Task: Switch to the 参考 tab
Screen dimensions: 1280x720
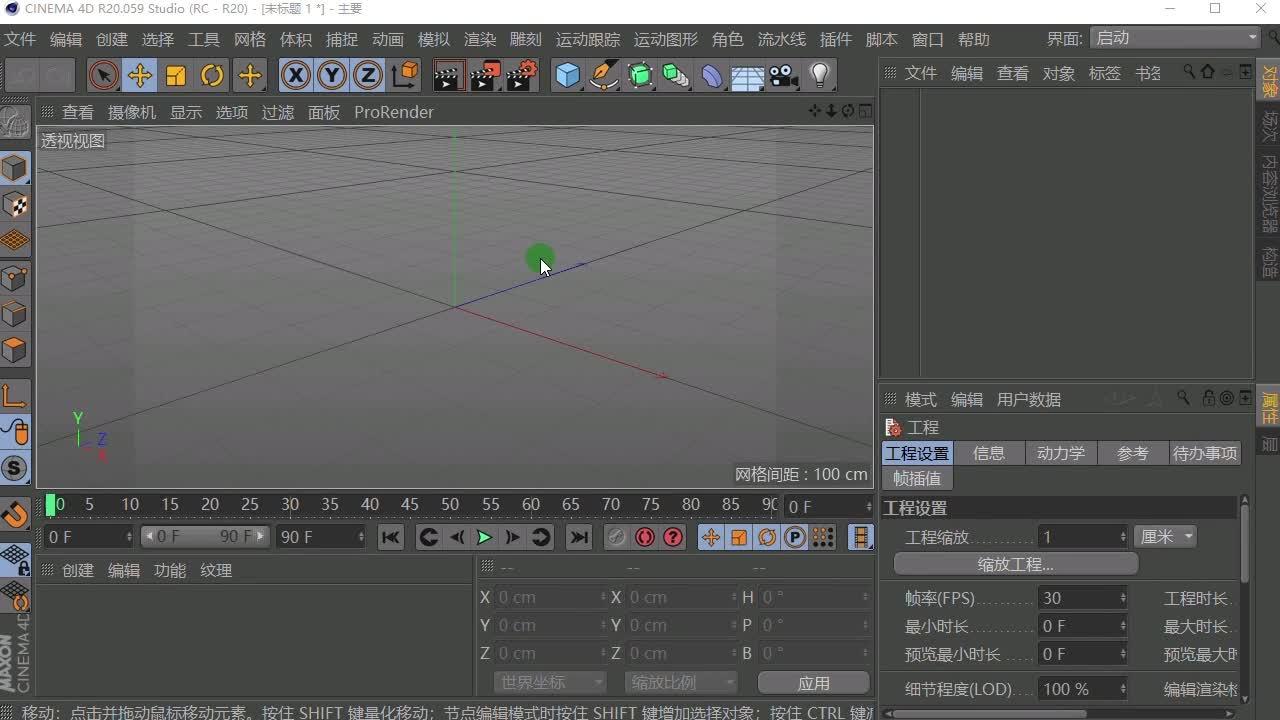Action: (x=1133, y=453)
